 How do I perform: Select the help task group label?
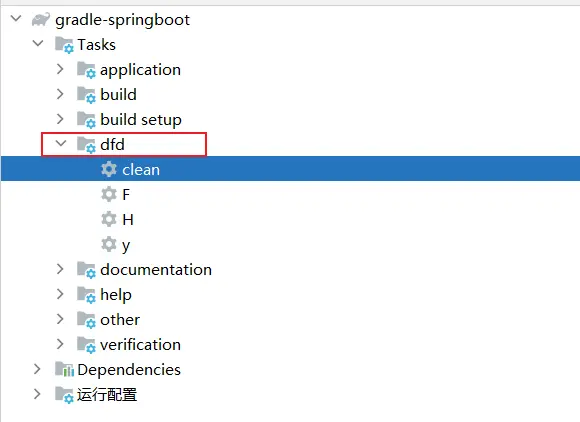tap(116, 295)
